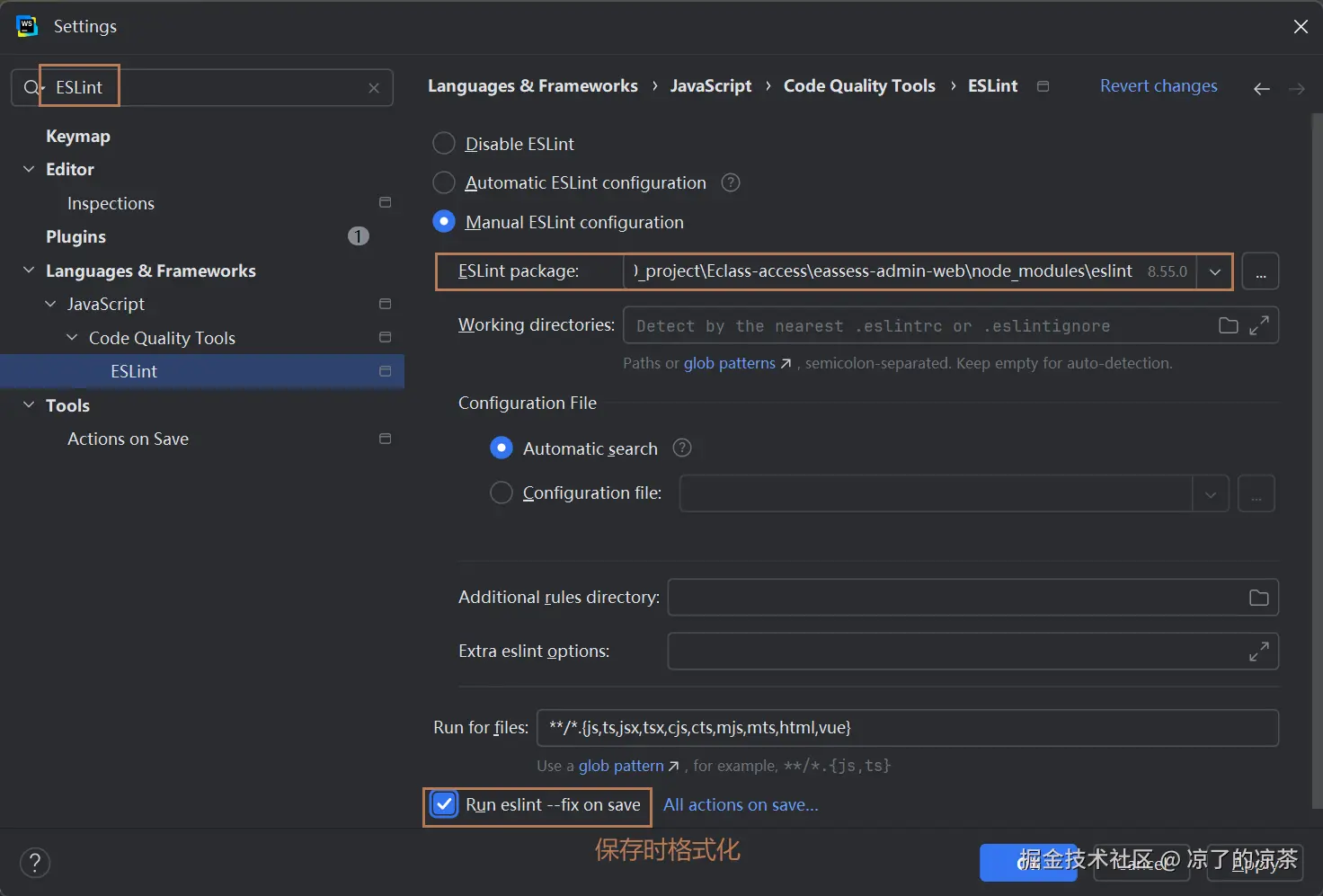Toggle Run eslint --fix on save
This screenshot has height=896, width=1323.
click(x=445, y=804)
